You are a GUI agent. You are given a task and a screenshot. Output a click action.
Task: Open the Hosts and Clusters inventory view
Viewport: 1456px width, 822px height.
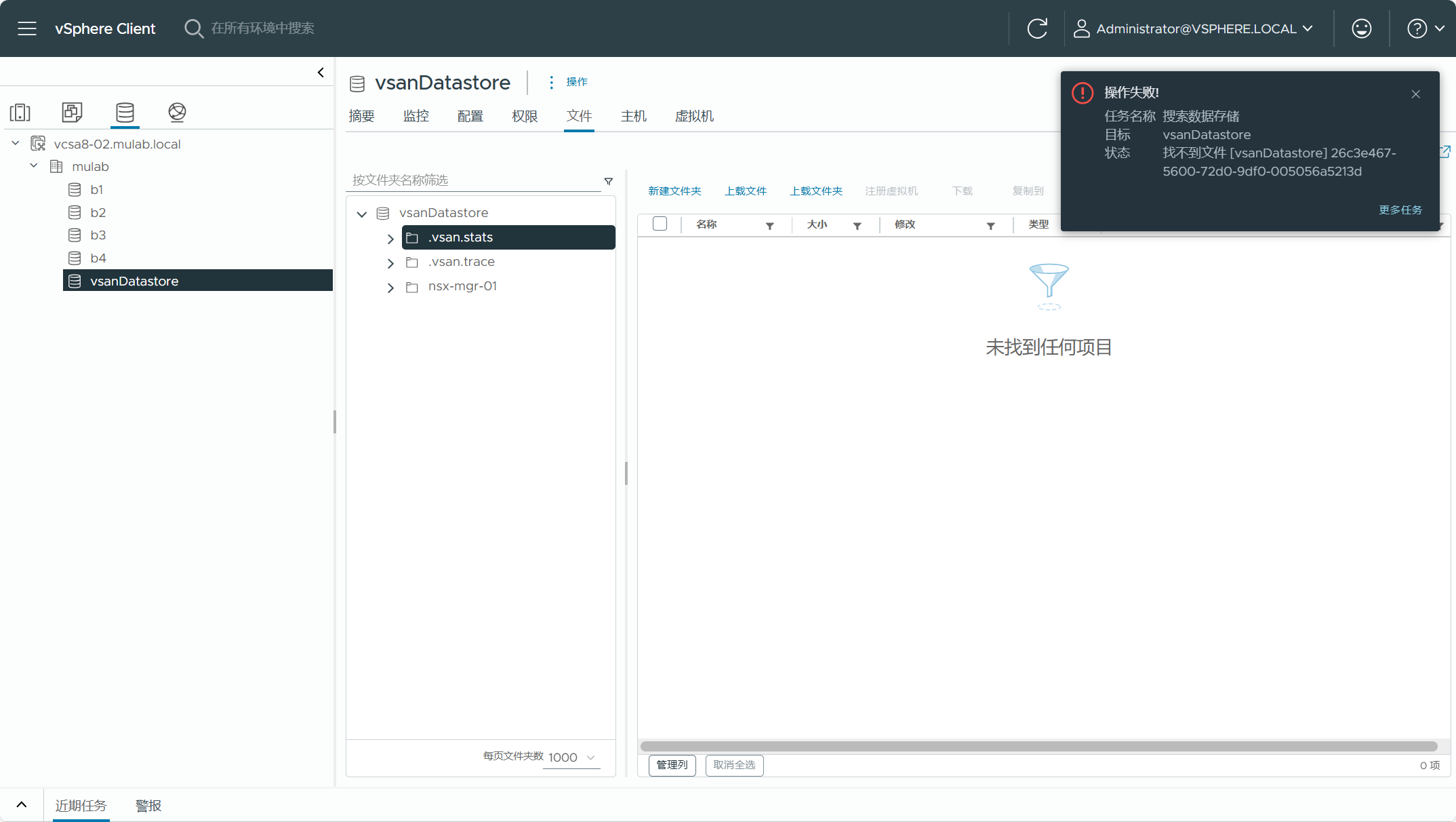[x=20, y=112]
